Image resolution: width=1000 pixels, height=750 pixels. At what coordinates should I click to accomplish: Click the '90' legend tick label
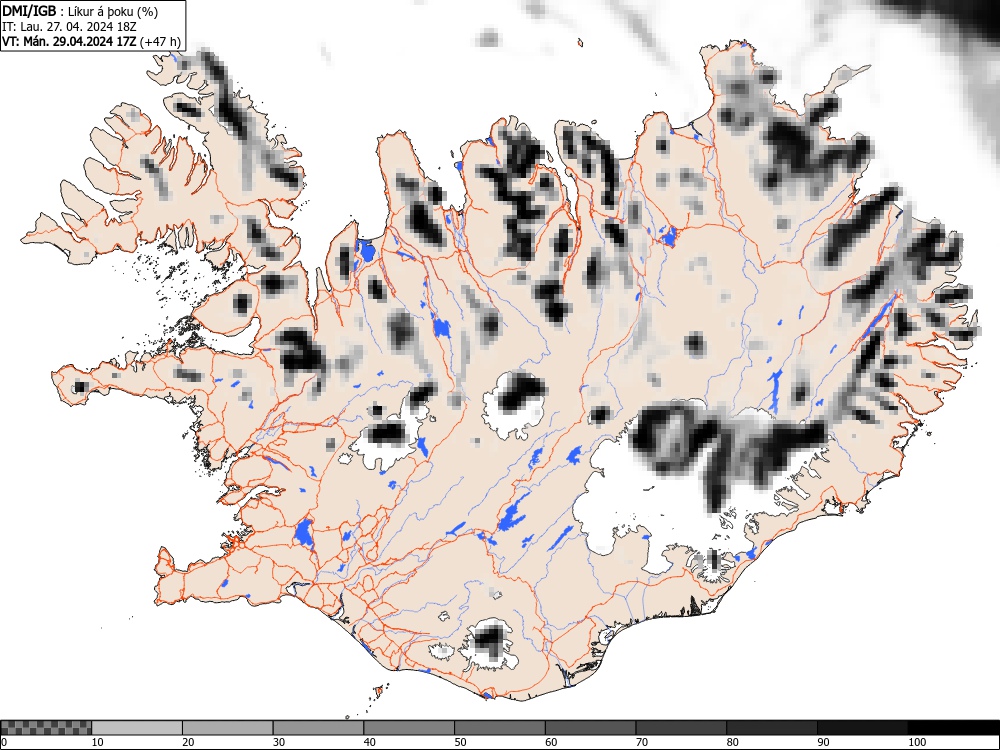pos(822,742)
